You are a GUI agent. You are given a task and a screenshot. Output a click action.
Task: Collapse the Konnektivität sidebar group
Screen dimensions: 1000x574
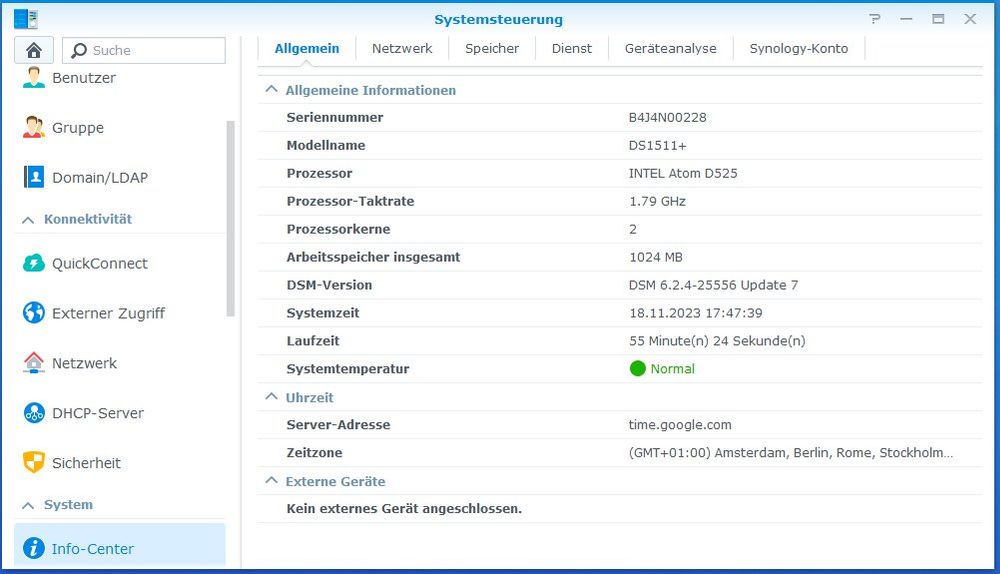[x=29, y=219]
